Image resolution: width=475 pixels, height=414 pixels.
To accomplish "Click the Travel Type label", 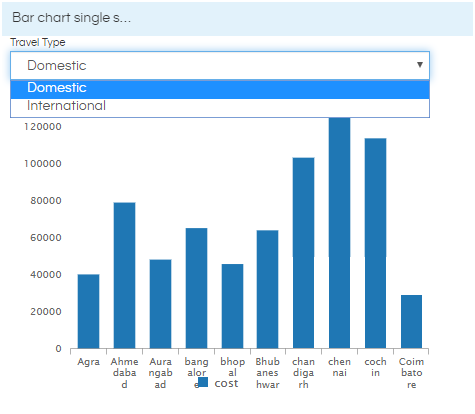I will tap(38, 43).
